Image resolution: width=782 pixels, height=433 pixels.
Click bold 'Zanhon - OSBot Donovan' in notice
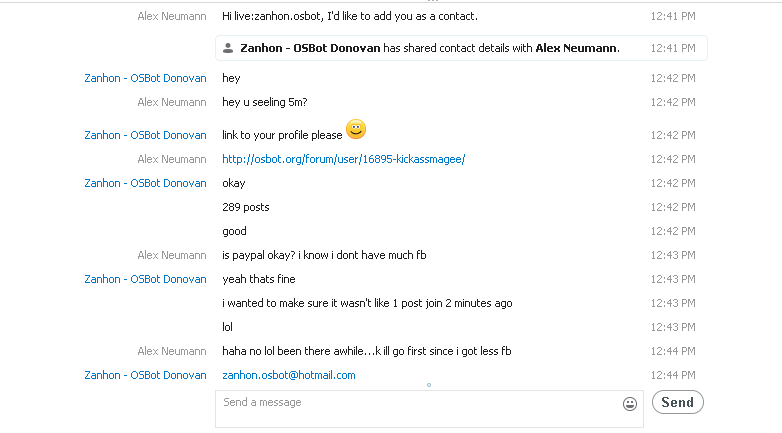(310, 48)
